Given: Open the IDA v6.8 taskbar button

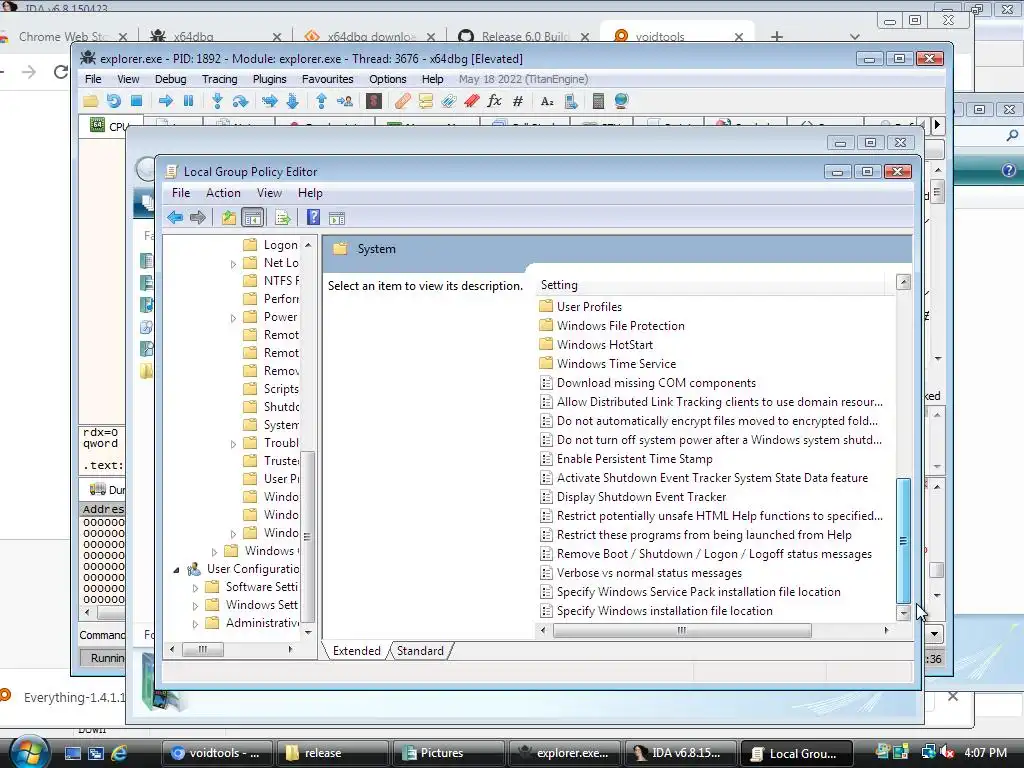Looking at the screenshot, I should (x=679, y=753).
